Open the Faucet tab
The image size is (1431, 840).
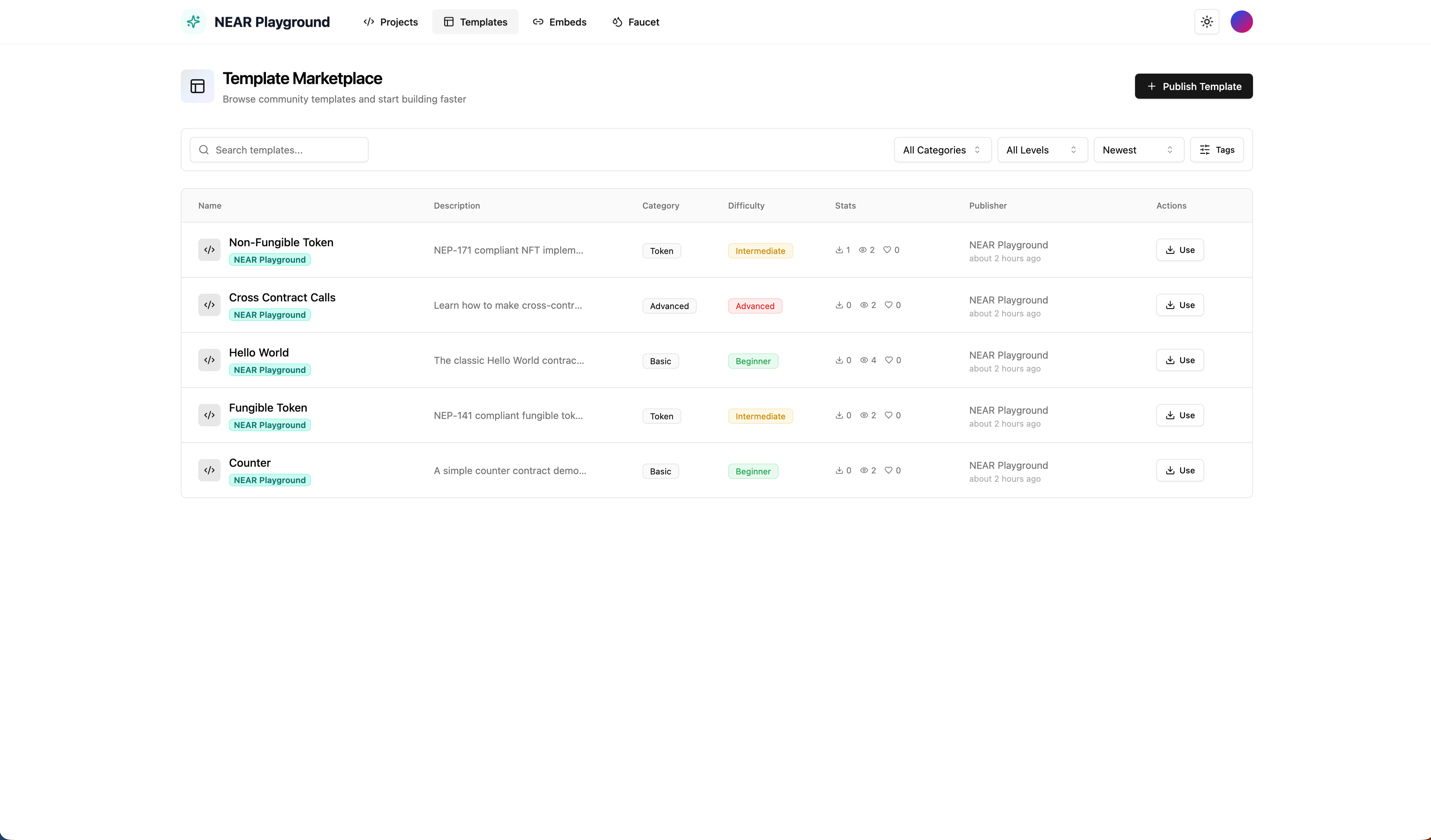click(x=636, y=22)
